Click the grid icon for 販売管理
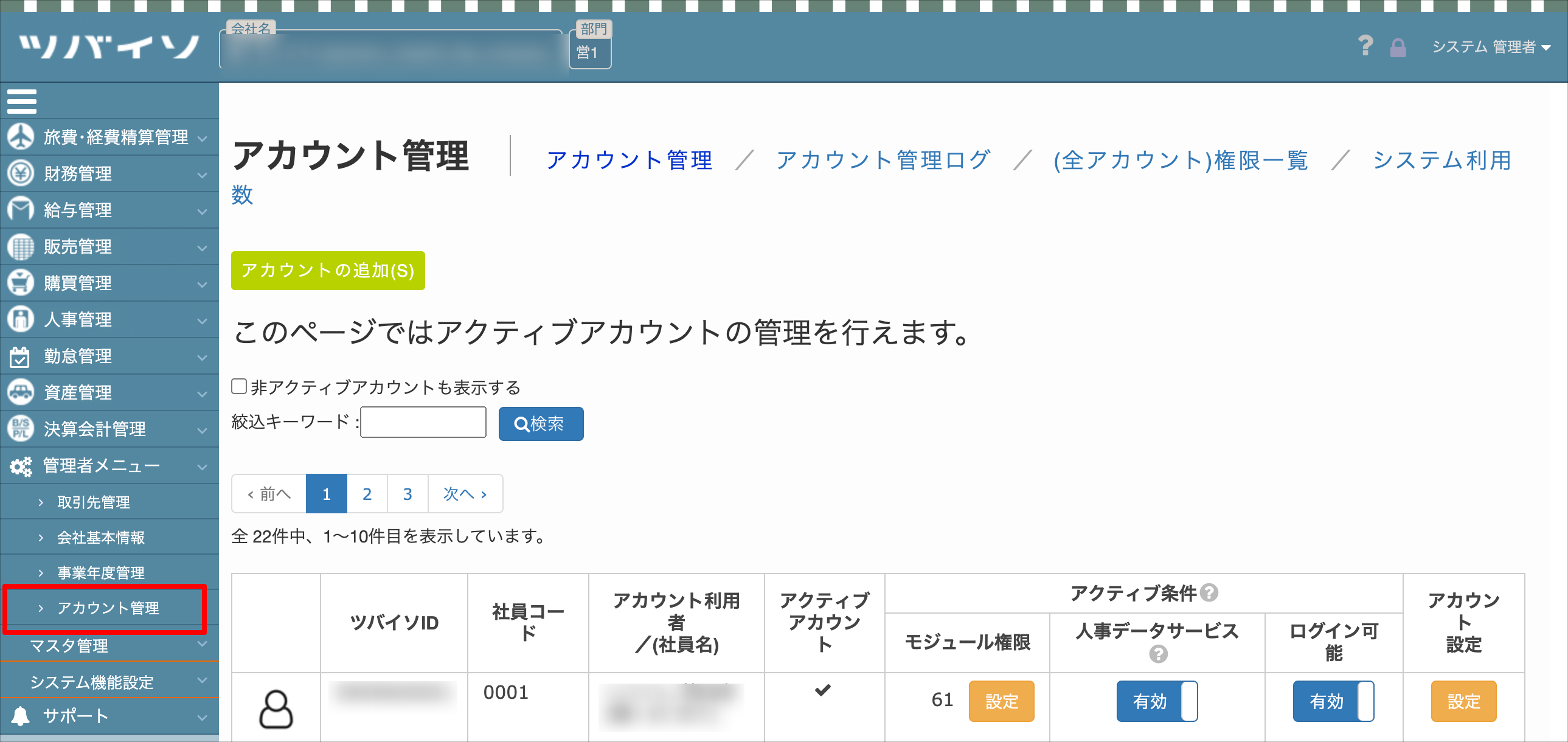 (x=21, y=246)
